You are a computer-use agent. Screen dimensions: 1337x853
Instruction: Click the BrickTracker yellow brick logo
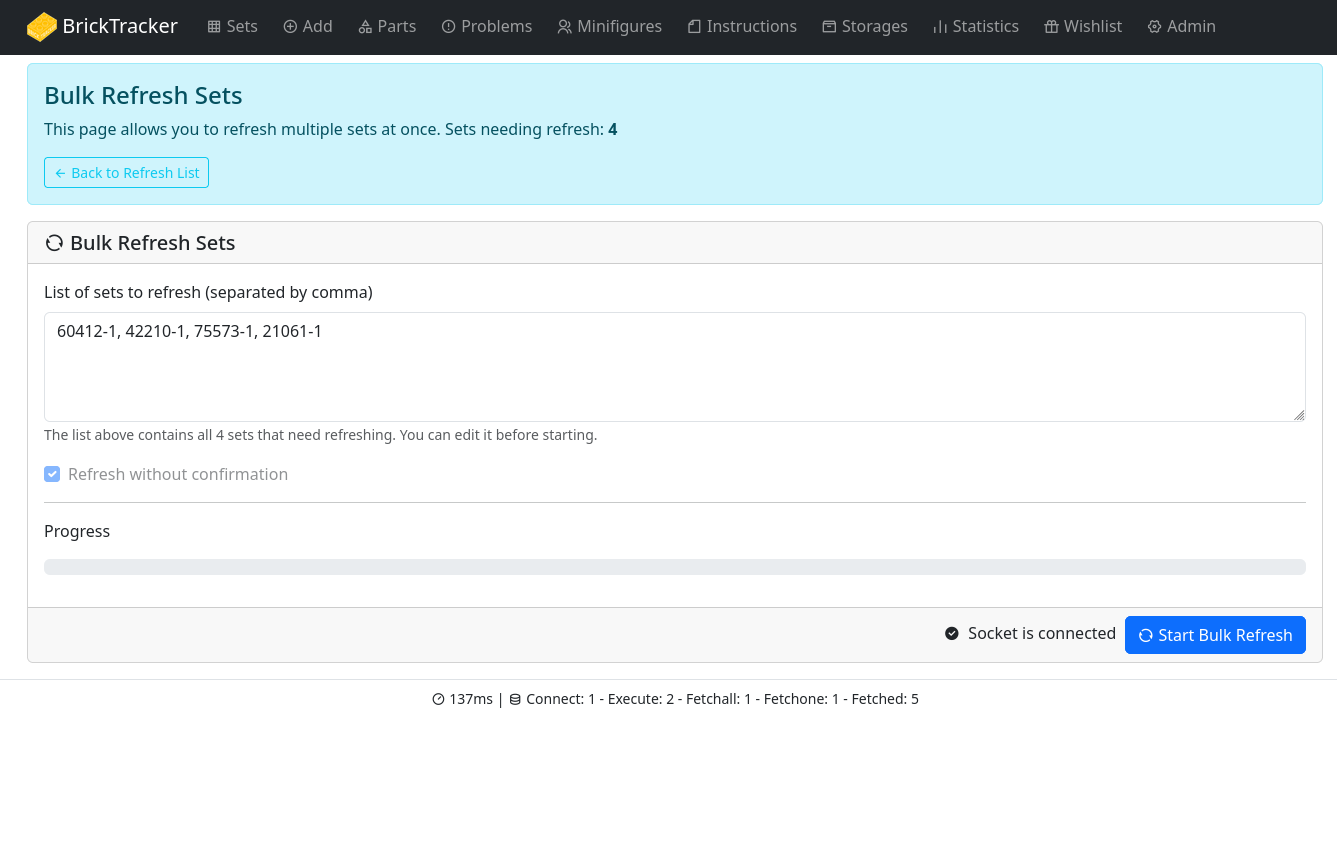coord(42,27)
